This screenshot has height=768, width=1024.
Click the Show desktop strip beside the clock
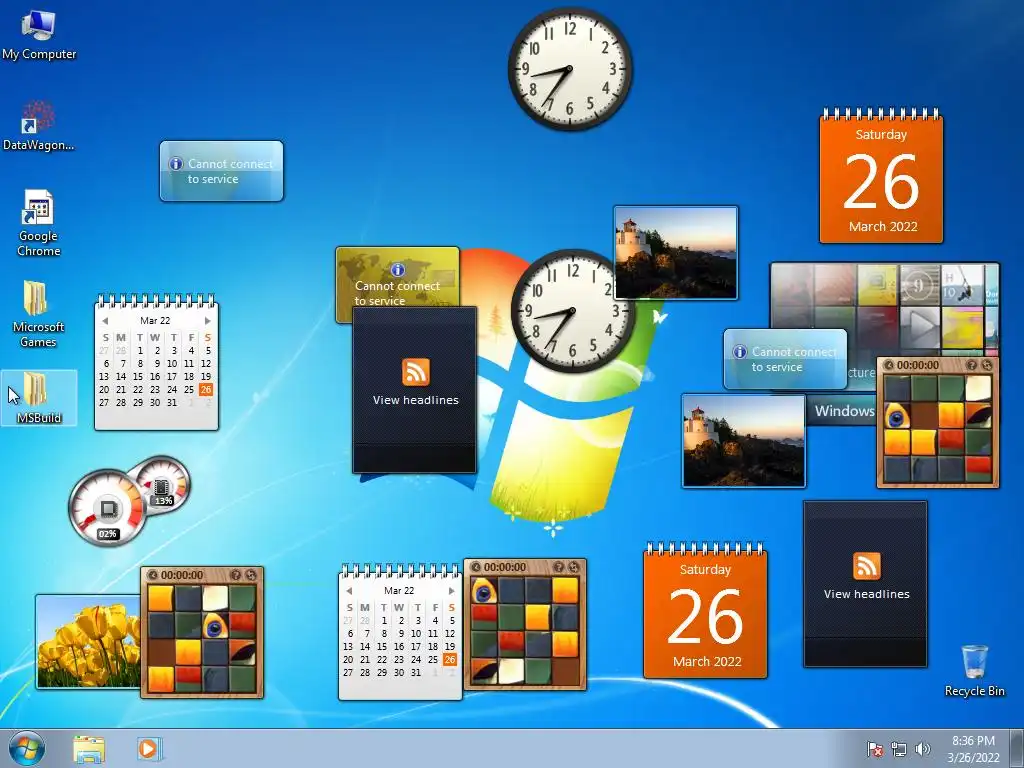[1016, 748]
